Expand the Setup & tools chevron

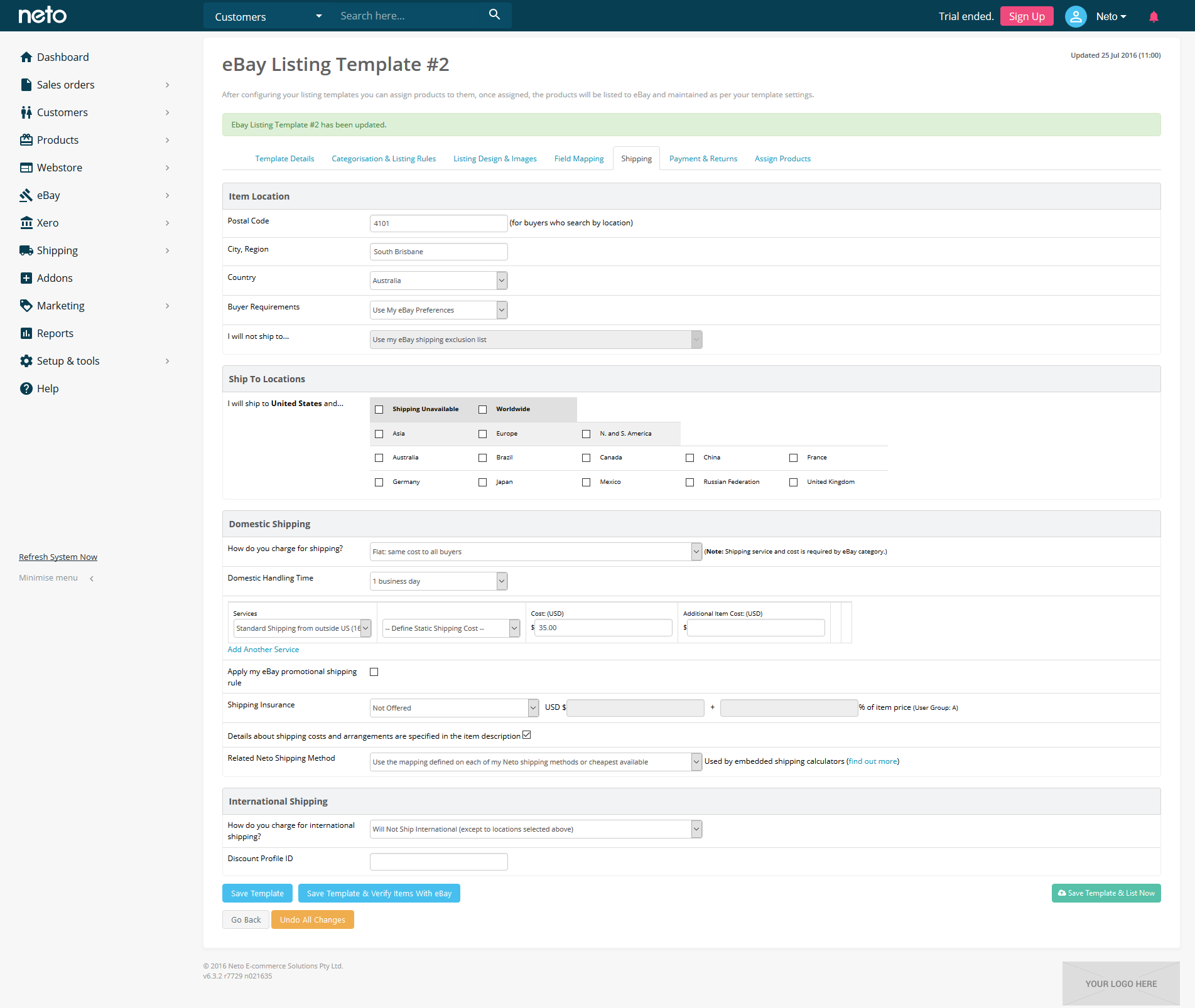(x=168, y=361)
